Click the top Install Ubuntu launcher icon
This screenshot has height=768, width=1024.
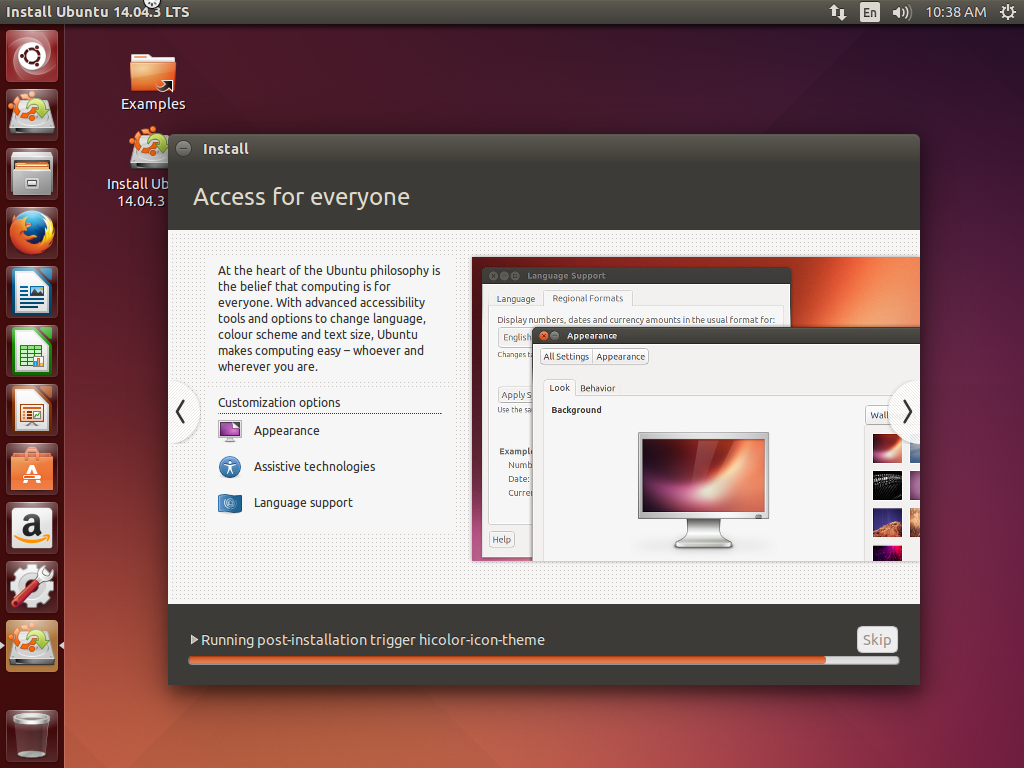32,115
